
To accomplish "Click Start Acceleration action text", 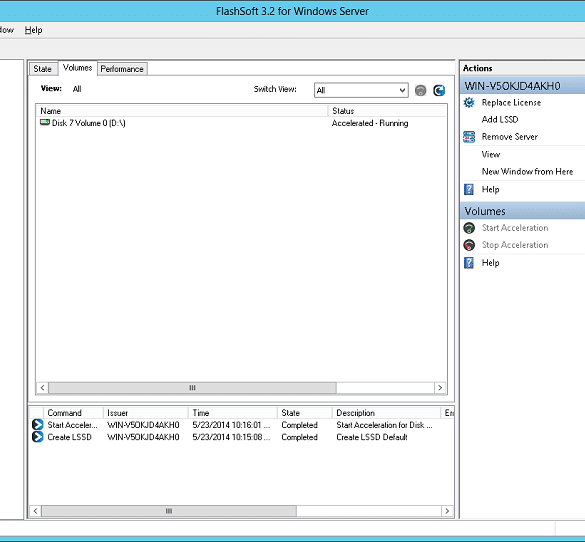I will (x=515, y=228).
